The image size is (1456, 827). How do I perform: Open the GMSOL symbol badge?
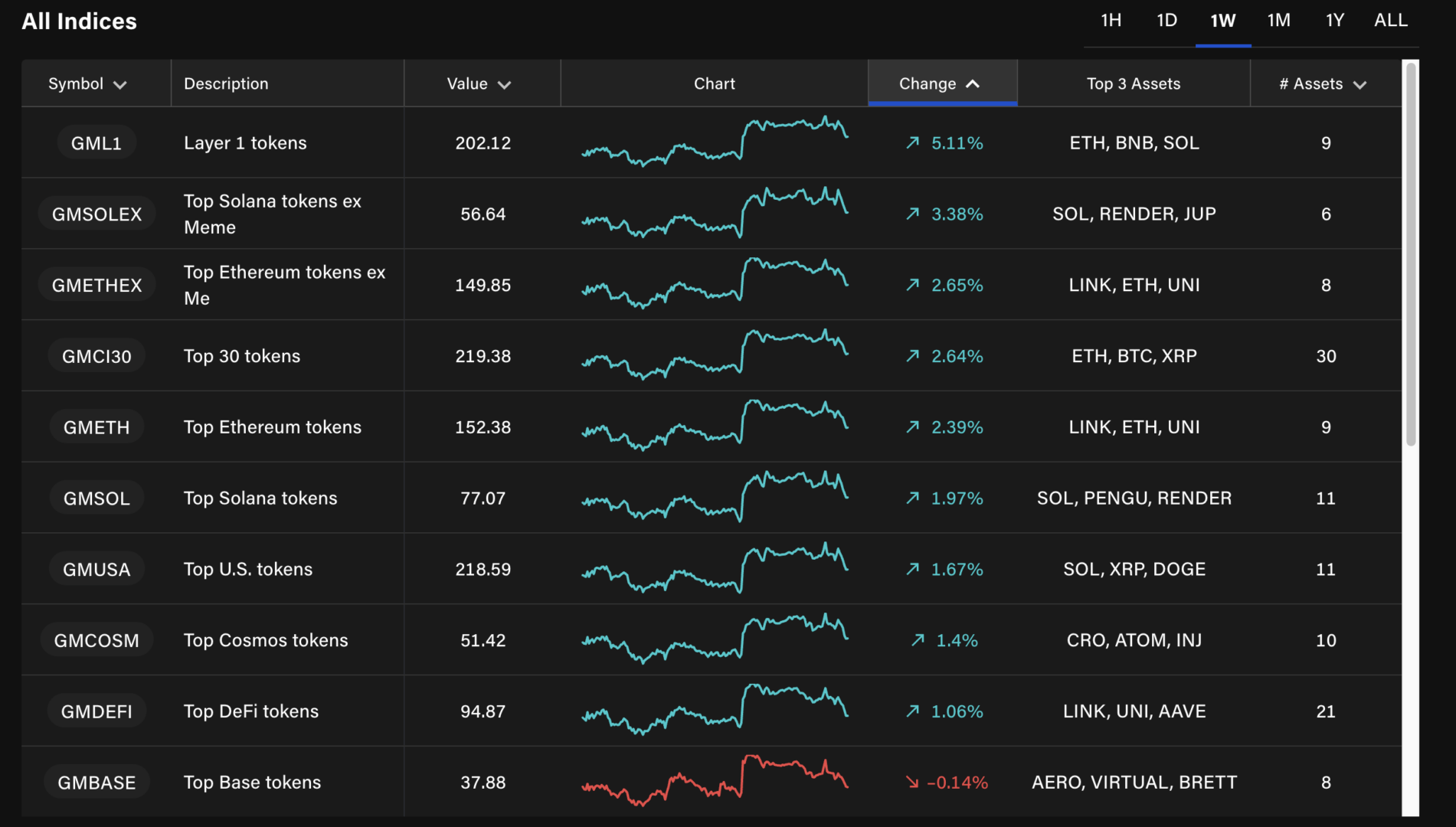(97, 498)
